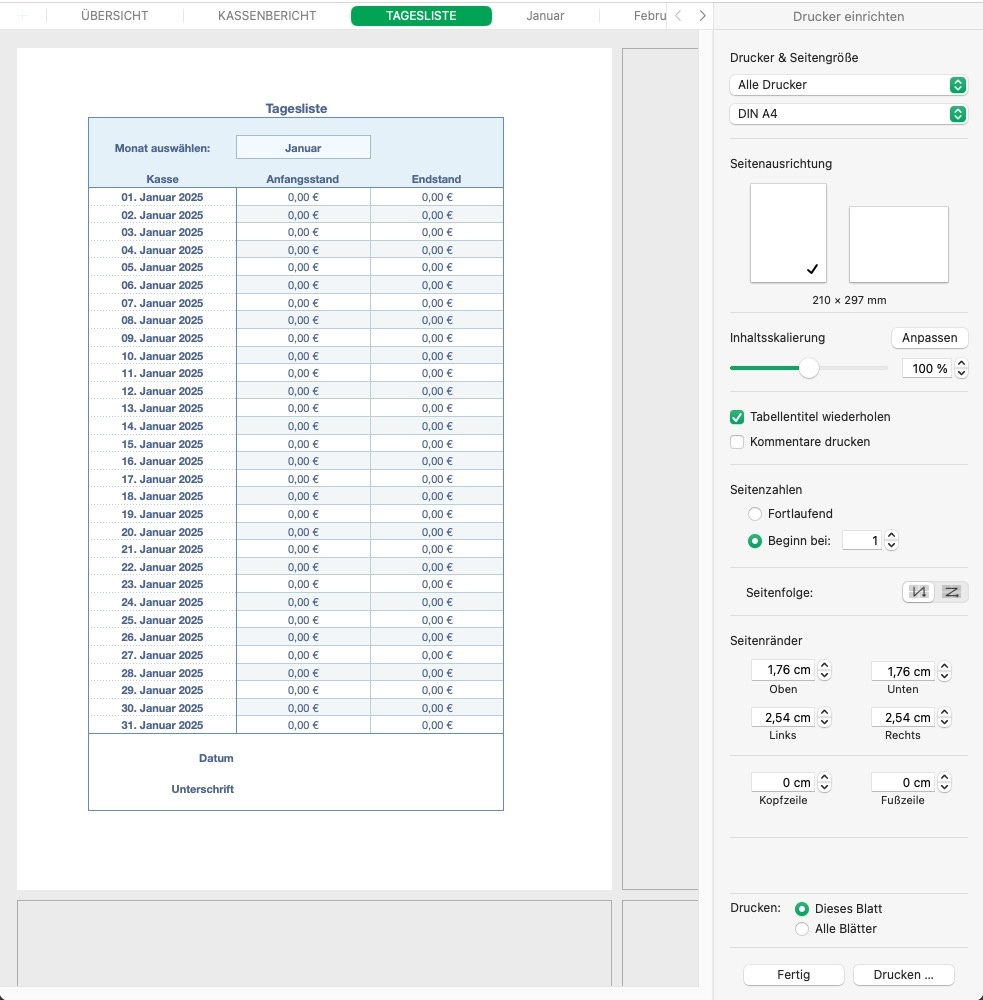Disable the Tabellentitel wiederholen checkbox
This screenshot has height=1000, width=983.
(x=737, y=417)
